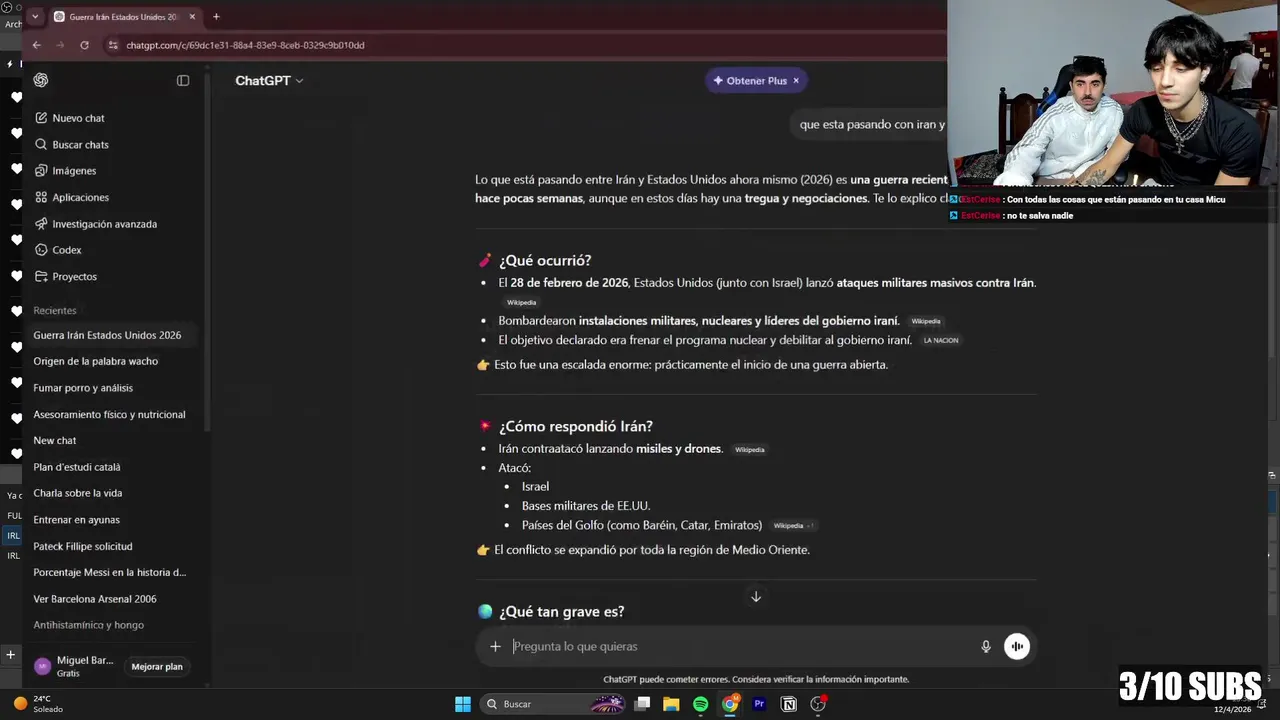Open chat Pateck Fillipe solicitud
Screen dimensions: 1280x720
pos(83,546)
